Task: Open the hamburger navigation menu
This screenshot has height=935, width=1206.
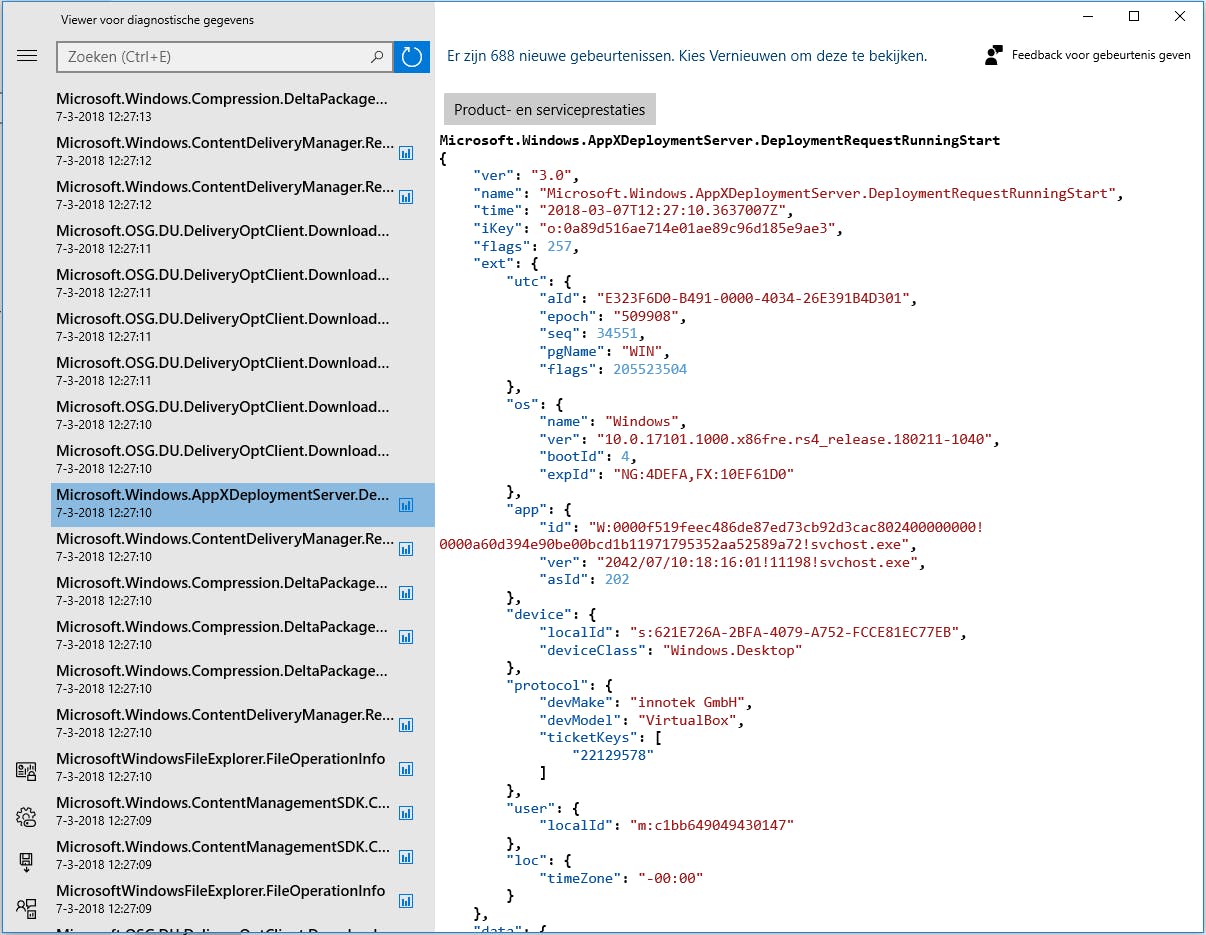Action: 27,56
